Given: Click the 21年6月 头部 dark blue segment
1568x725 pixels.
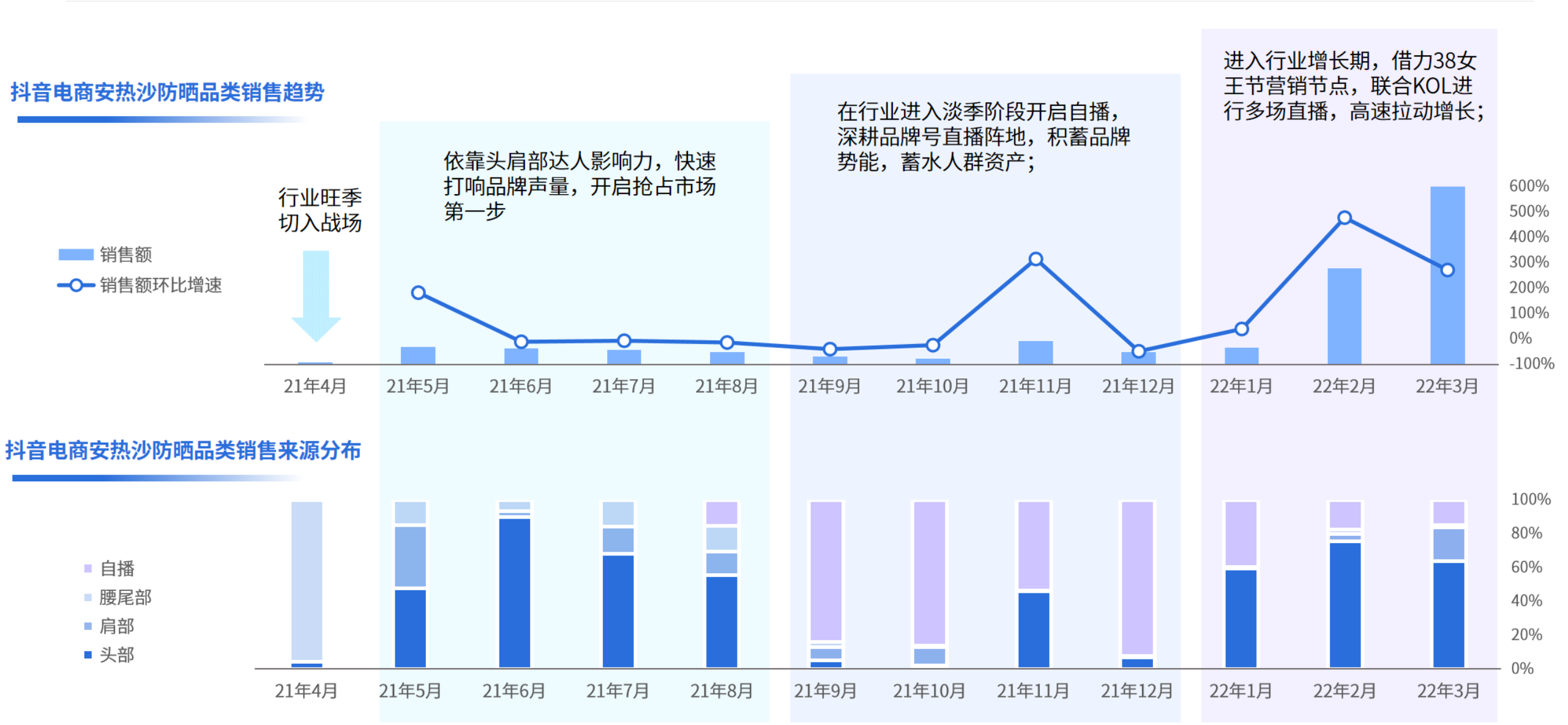Looking at the screenshot, I should coord(514,593).
